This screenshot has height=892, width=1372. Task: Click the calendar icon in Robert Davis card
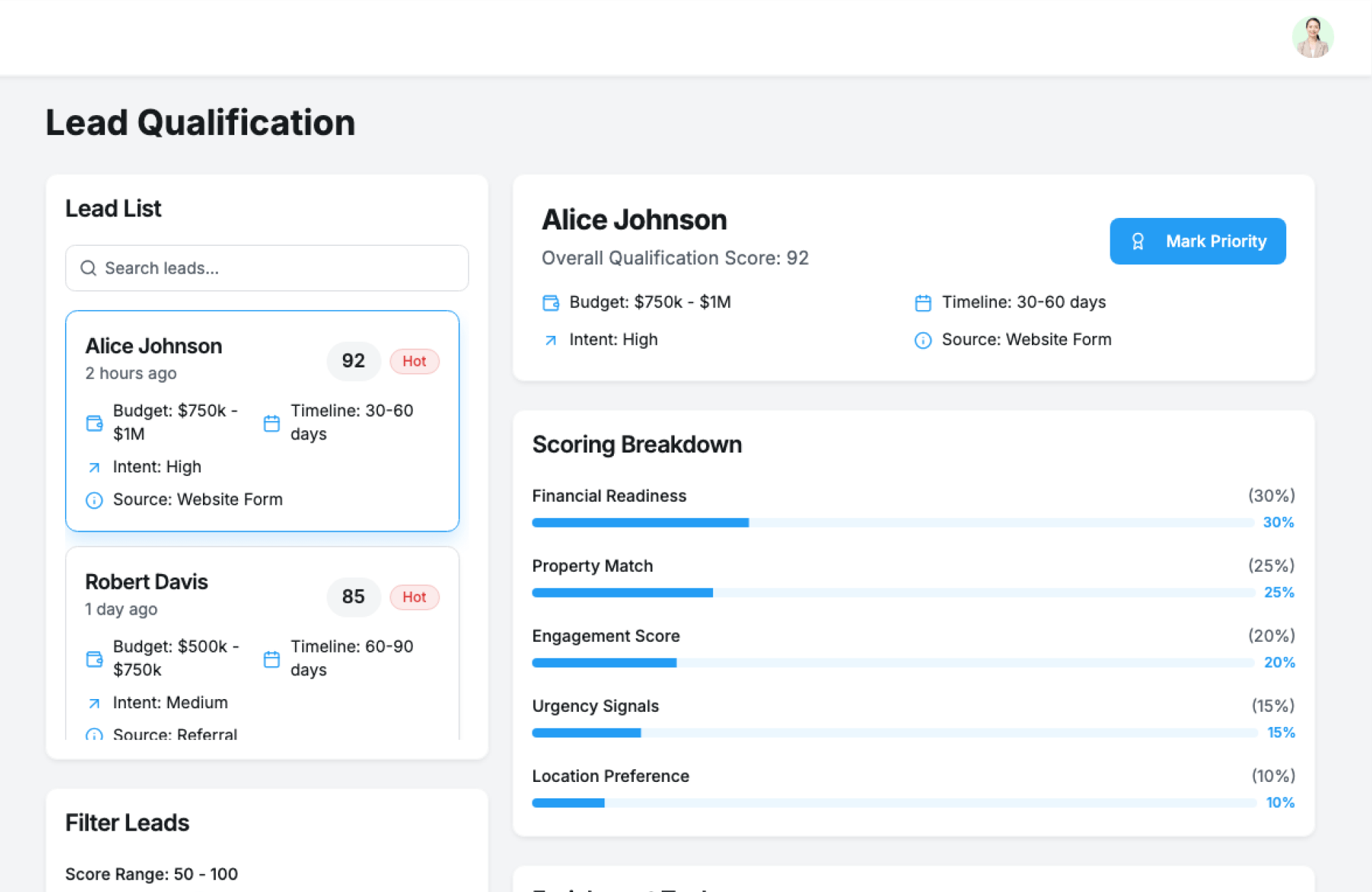pos(272,659)
